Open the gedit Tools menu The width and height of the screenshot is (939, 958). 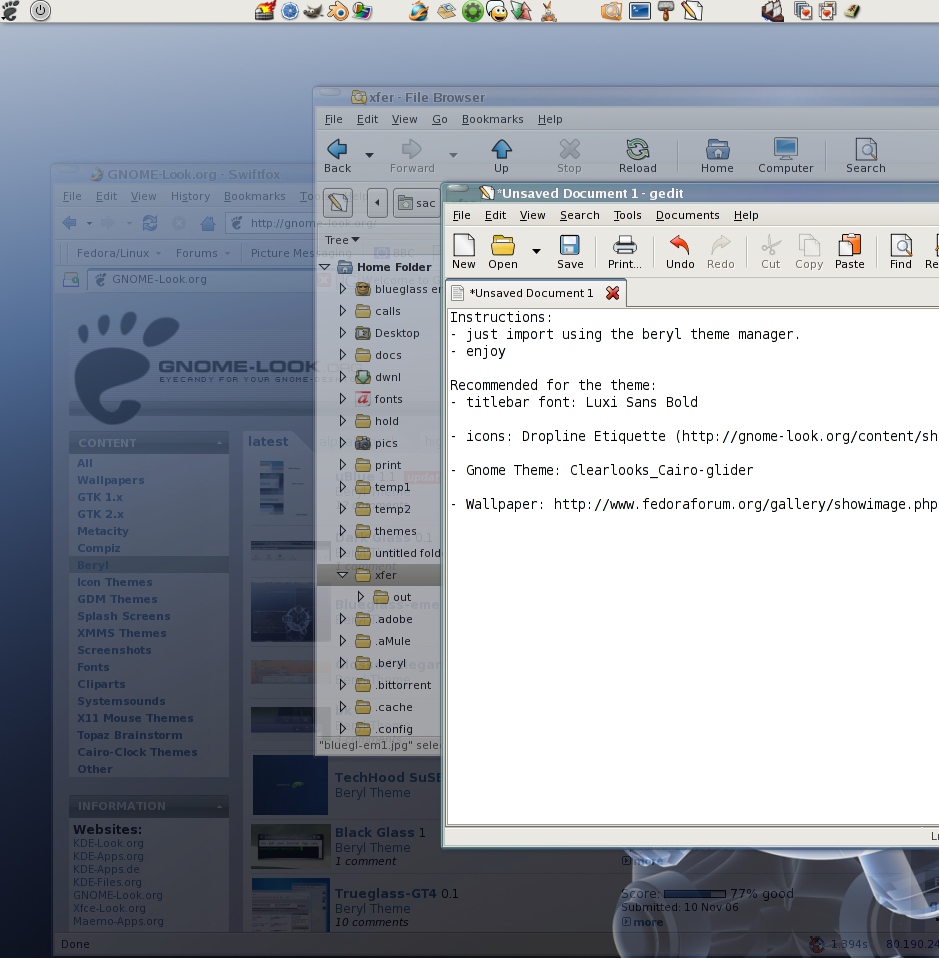(x=627, y=215)
